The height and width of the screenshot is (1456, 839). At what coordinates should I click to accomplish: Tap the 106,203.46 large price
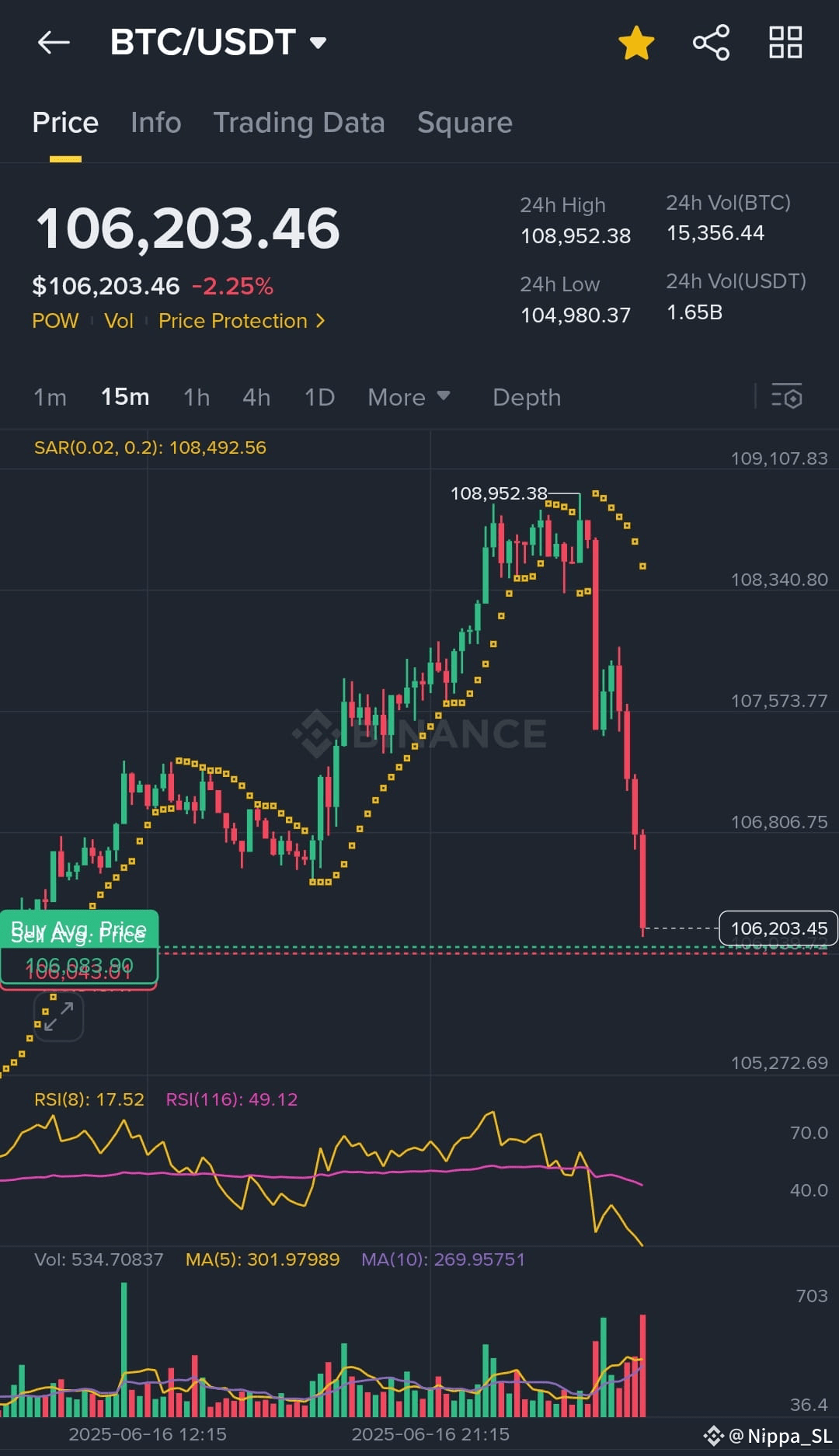[188, 228]
